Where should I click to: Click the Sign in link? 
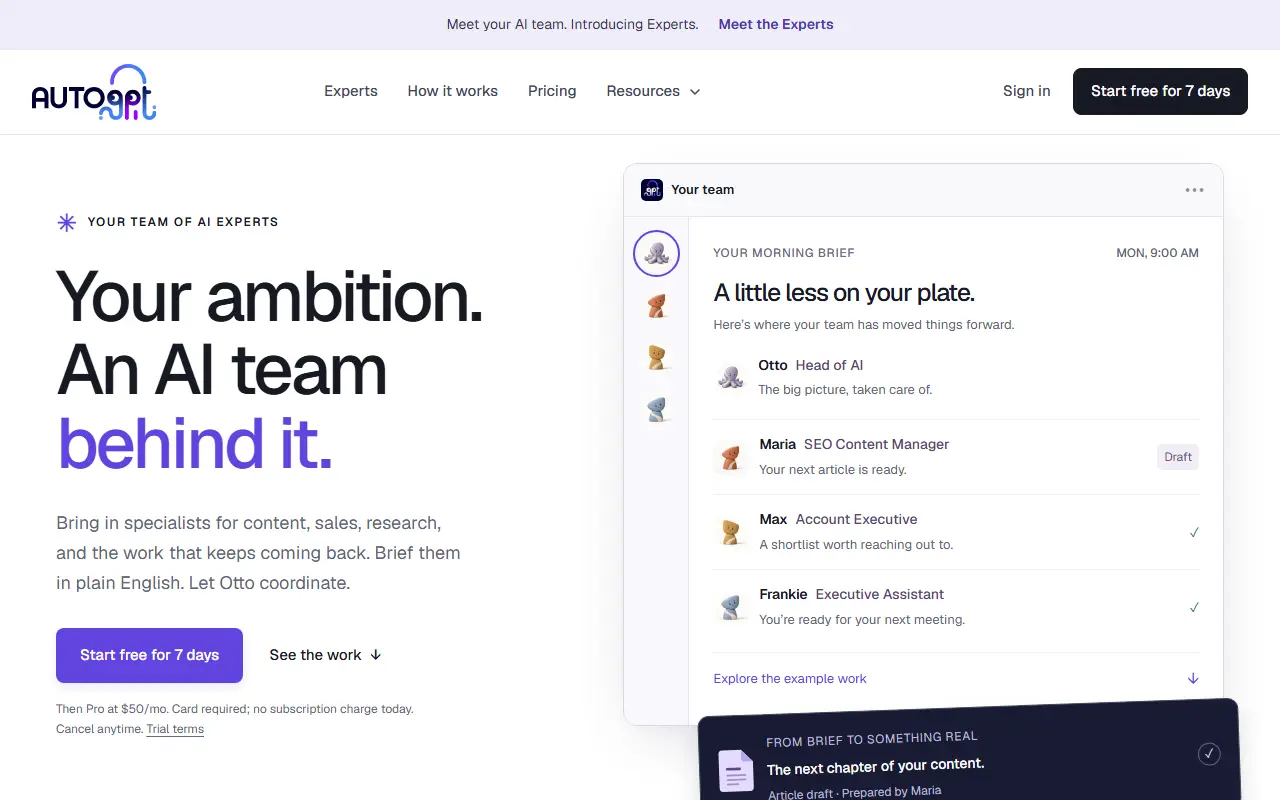tap(1026, 91)
